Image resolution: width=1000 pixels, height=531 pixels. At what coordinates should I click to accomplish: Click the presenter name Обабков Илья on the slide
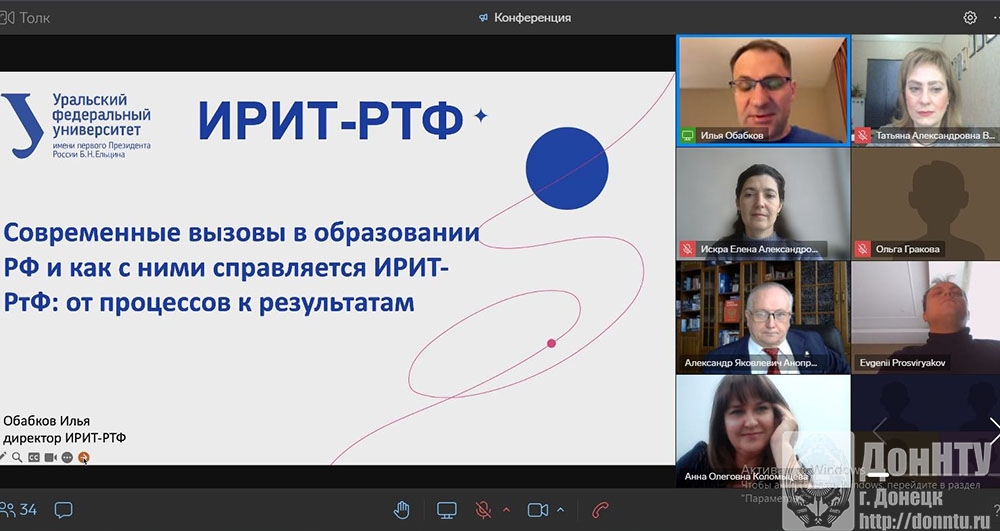coord(47,421)
